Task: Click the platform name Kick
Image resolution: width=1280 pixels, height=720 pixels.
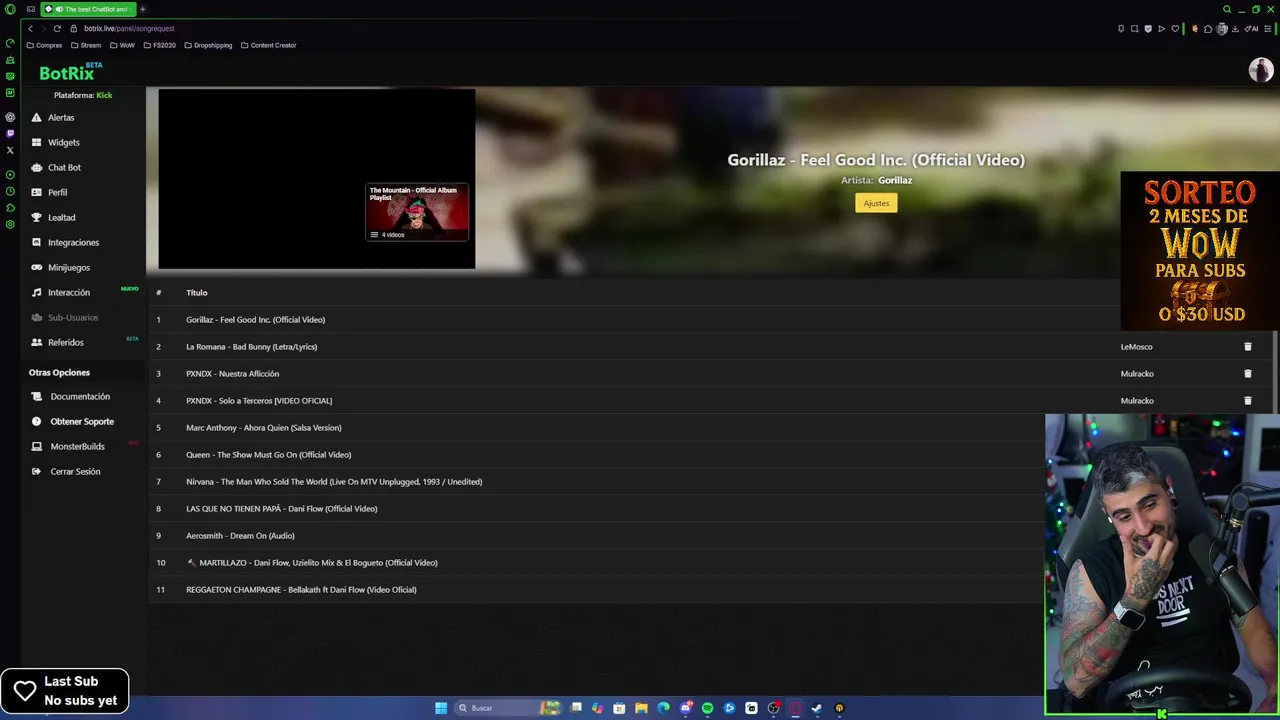Action: [104, 95]
